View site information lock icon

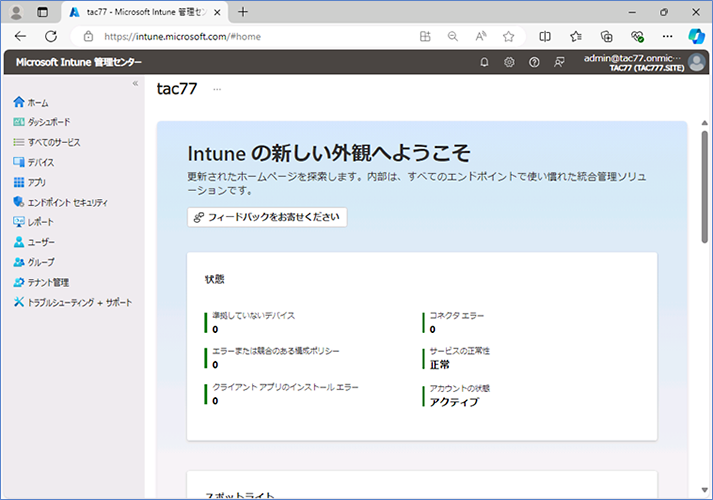(89, 36)
